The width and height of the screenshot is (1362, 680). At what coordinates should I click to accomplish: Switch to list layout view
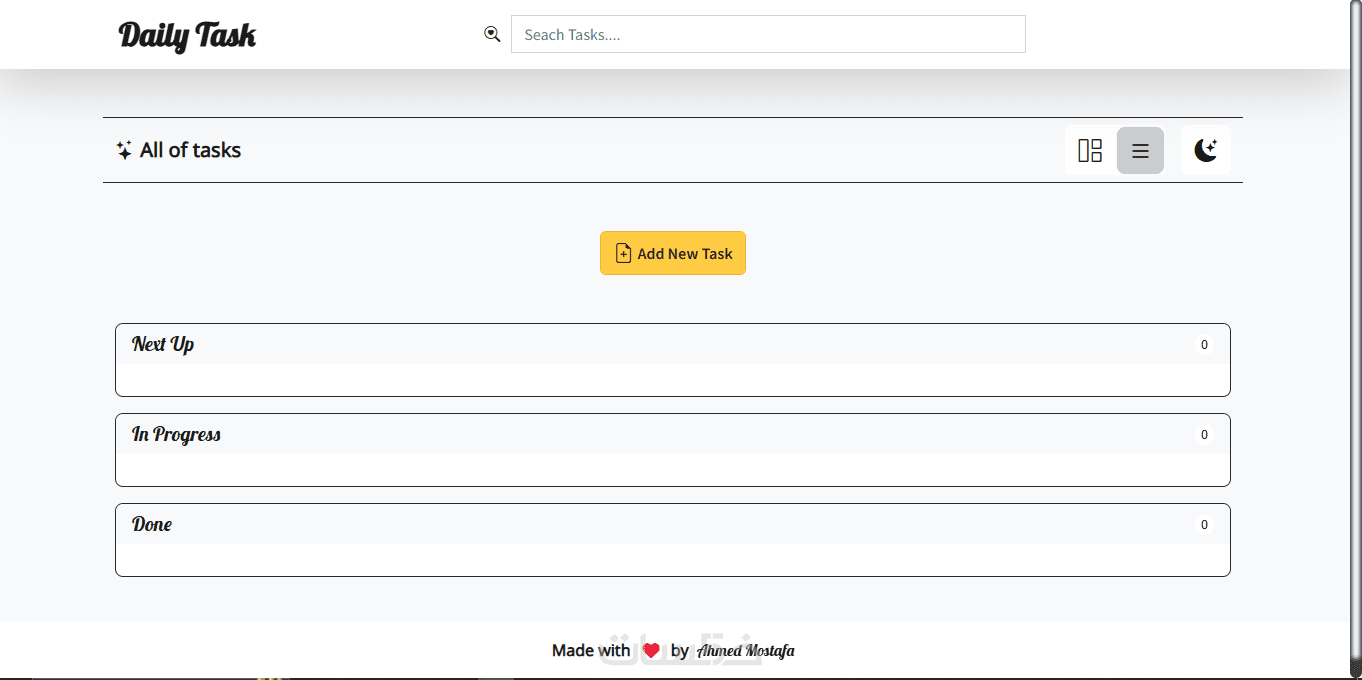click(1140, 151)
